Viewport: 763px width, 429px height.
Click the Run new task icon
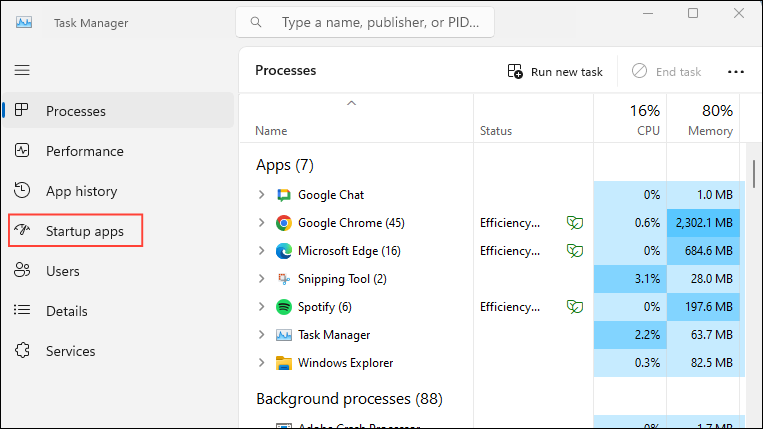click(x=515, y=72)
